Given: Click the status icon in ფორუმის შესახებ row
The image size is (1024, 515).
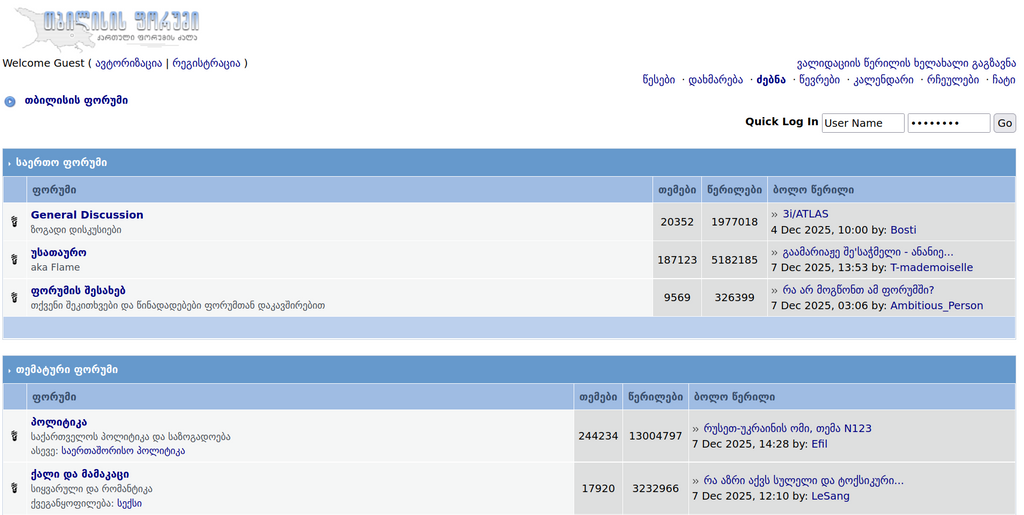Looking at the screenshot, I should pyautogui.click(x=14, y=298).
